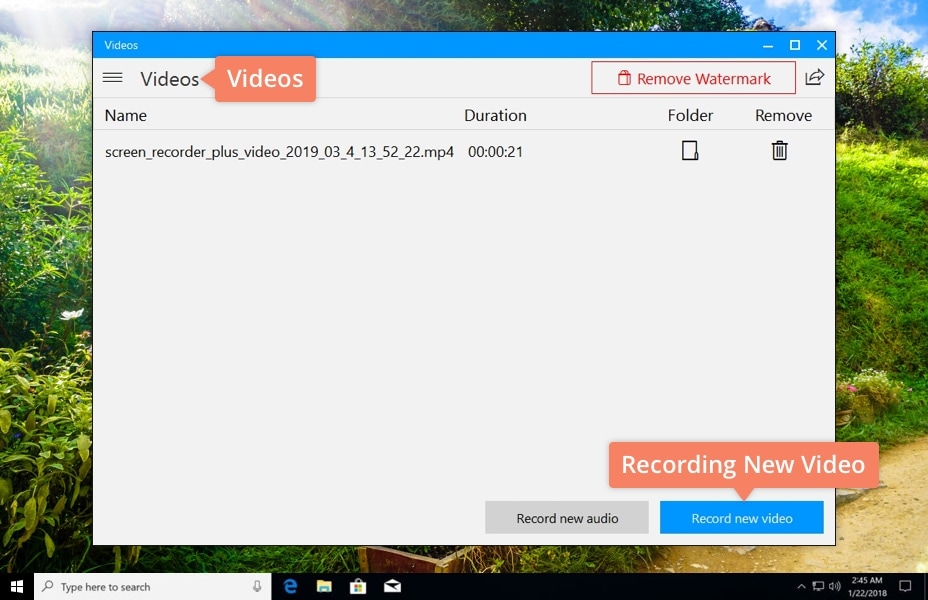Click the 00:00:21 duration value
Screen dimensions: 928x600
click(x=495, y=152)
